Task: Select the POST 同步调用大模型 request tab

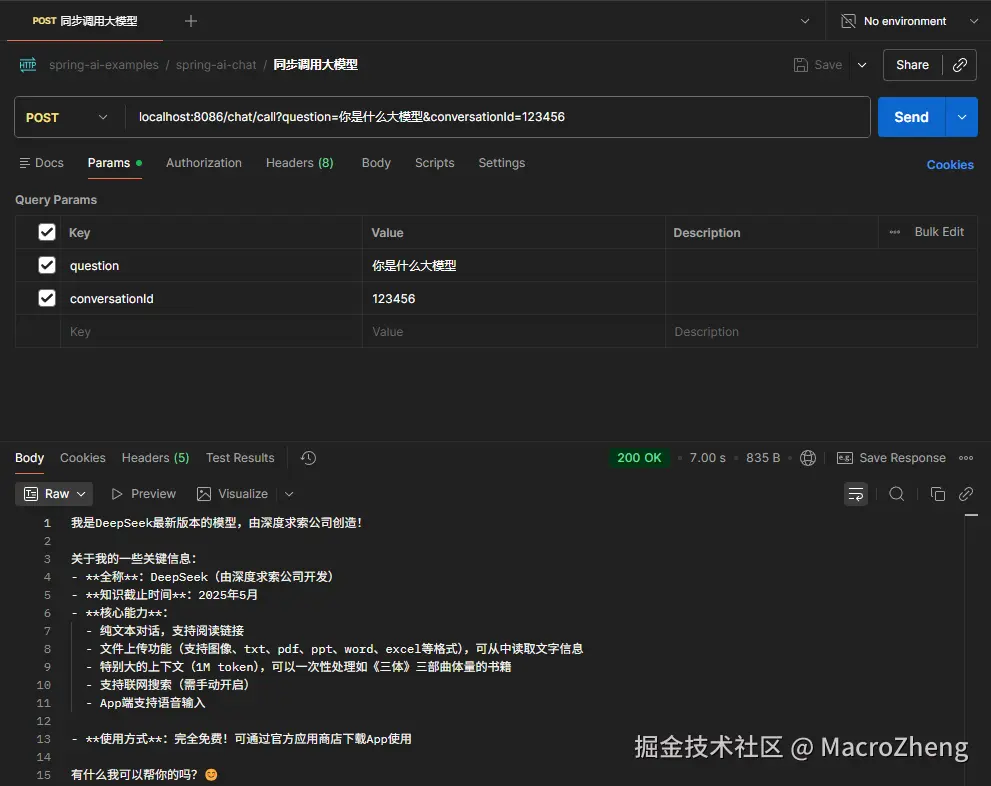Action: pyautogui.click(x=85, y=21)
